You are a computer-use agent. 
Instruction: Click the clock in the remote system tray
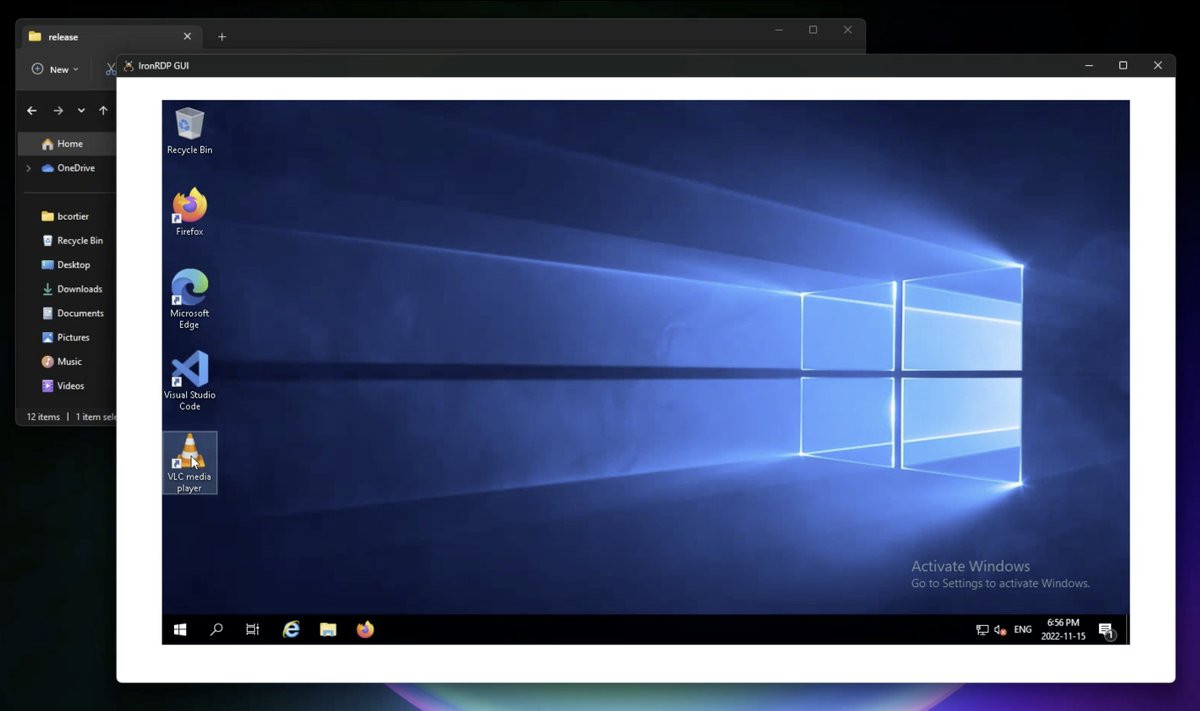click(x=1063, y=629)
